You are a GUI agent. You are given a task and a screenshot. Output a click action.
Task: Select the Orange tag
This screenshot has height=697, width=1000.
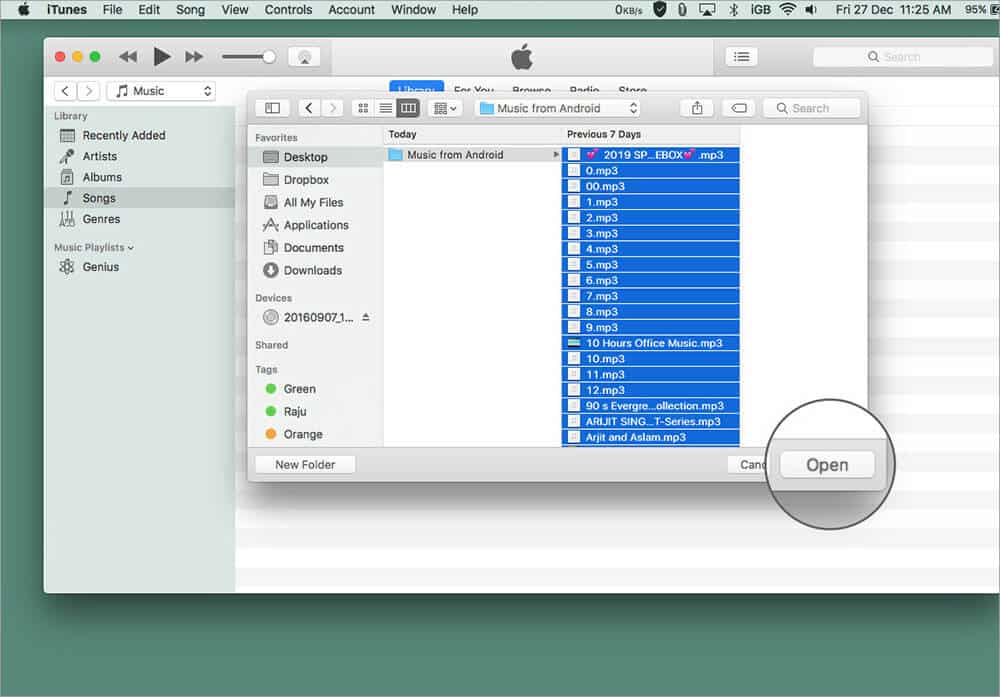(316, 434)
